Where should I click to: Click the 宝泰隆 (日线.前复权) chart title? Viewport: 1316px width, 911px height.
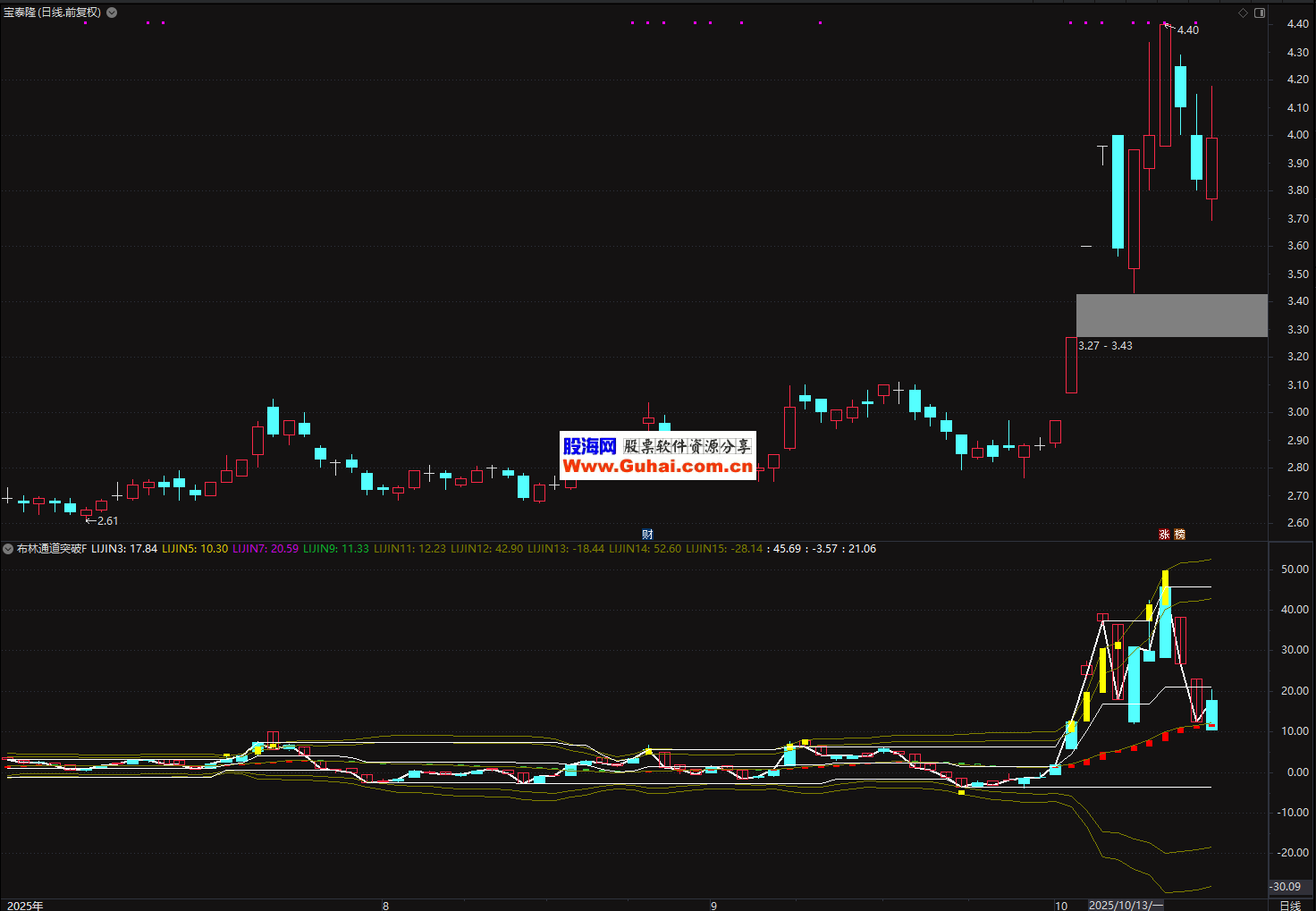[53, 13]
